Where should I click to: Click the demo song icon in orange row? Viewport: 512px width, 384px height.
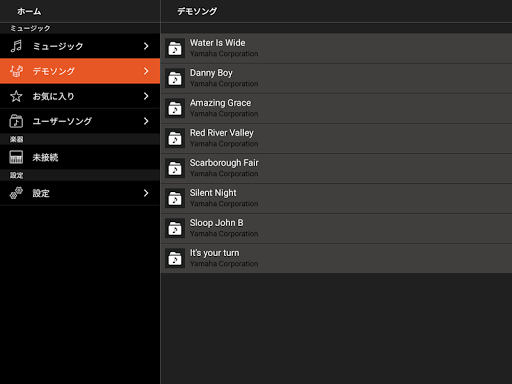pos(16,71)
